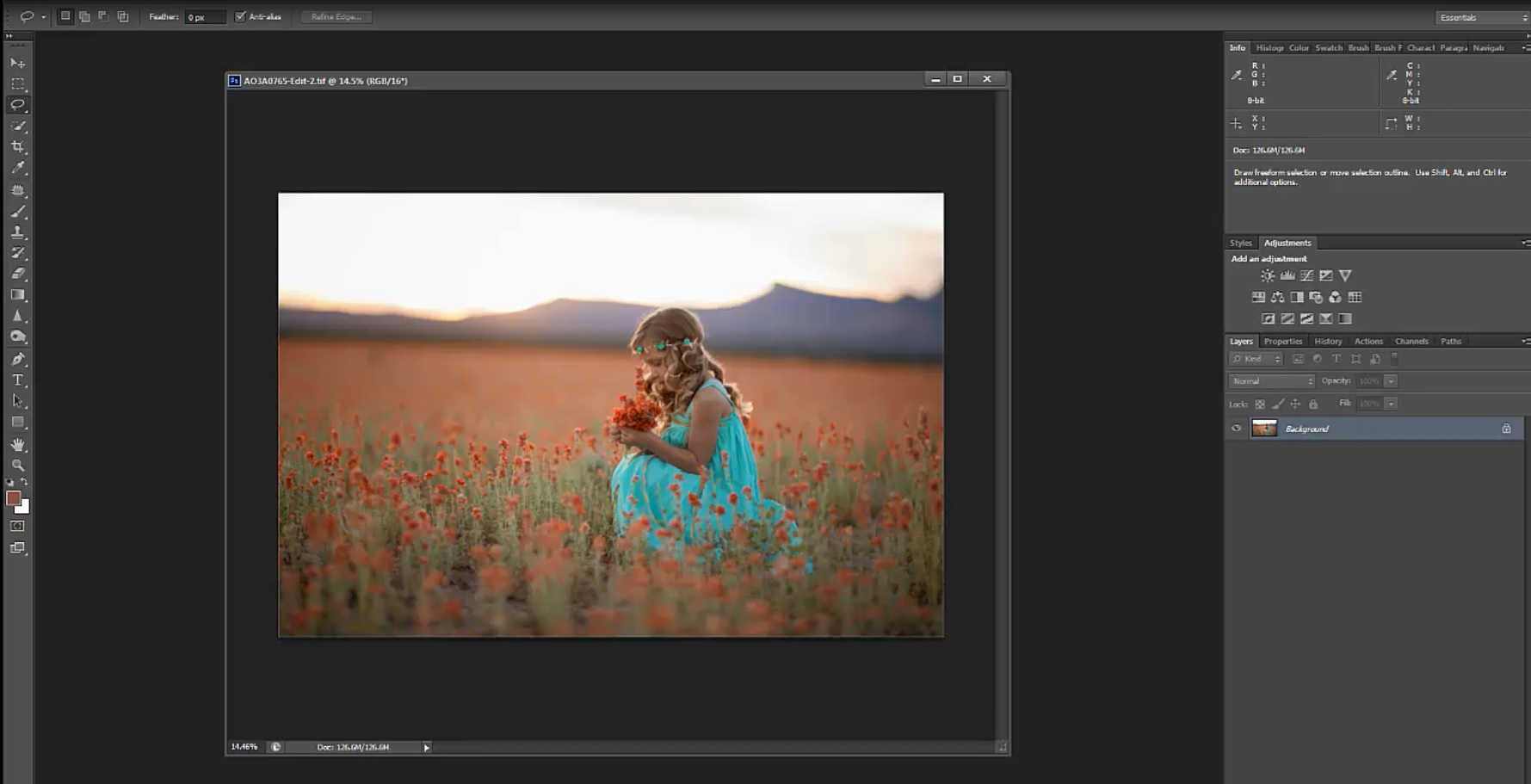Open the Adjustments panel flyout menu
This screenshot has height=784, width=1531.
click(x=1525, y=243)
